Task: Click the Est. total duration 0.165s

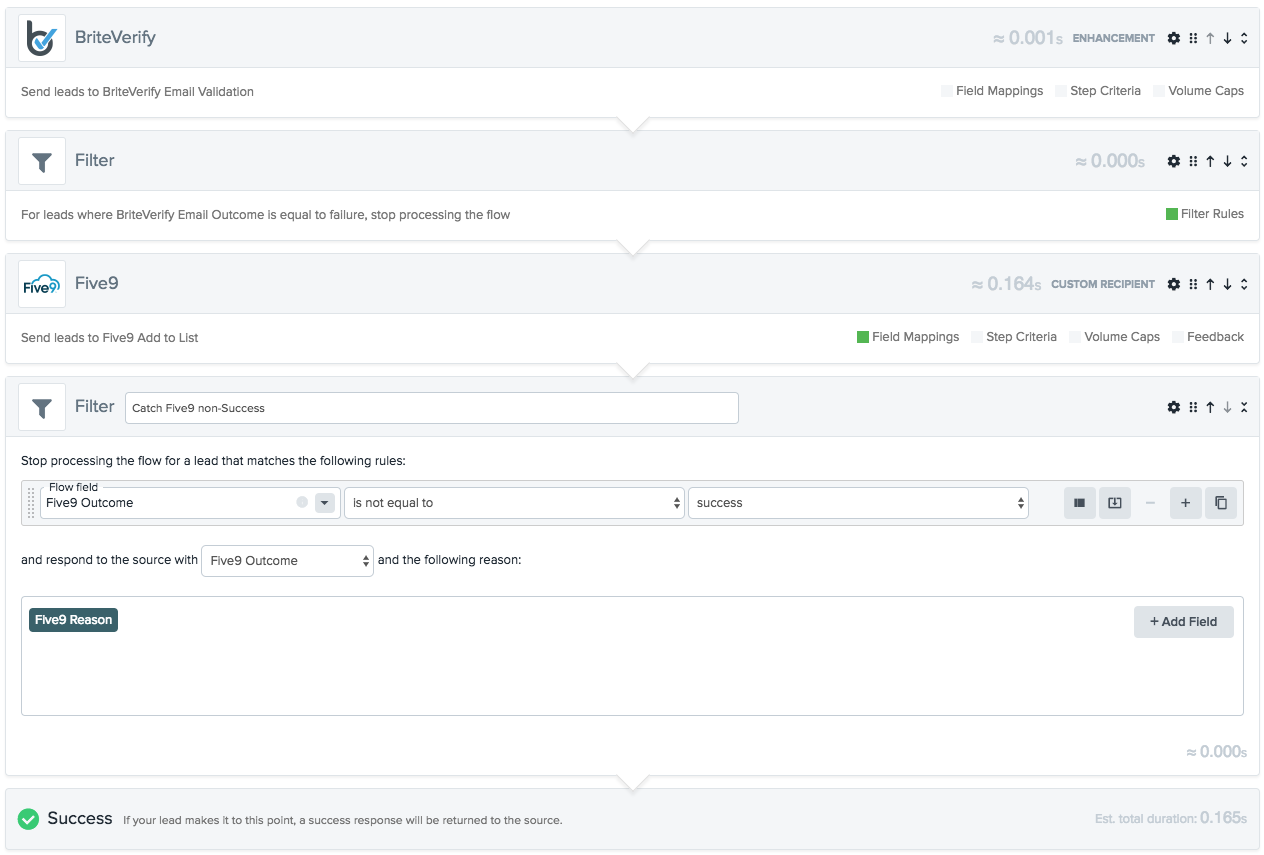Action: [1171, 818]
